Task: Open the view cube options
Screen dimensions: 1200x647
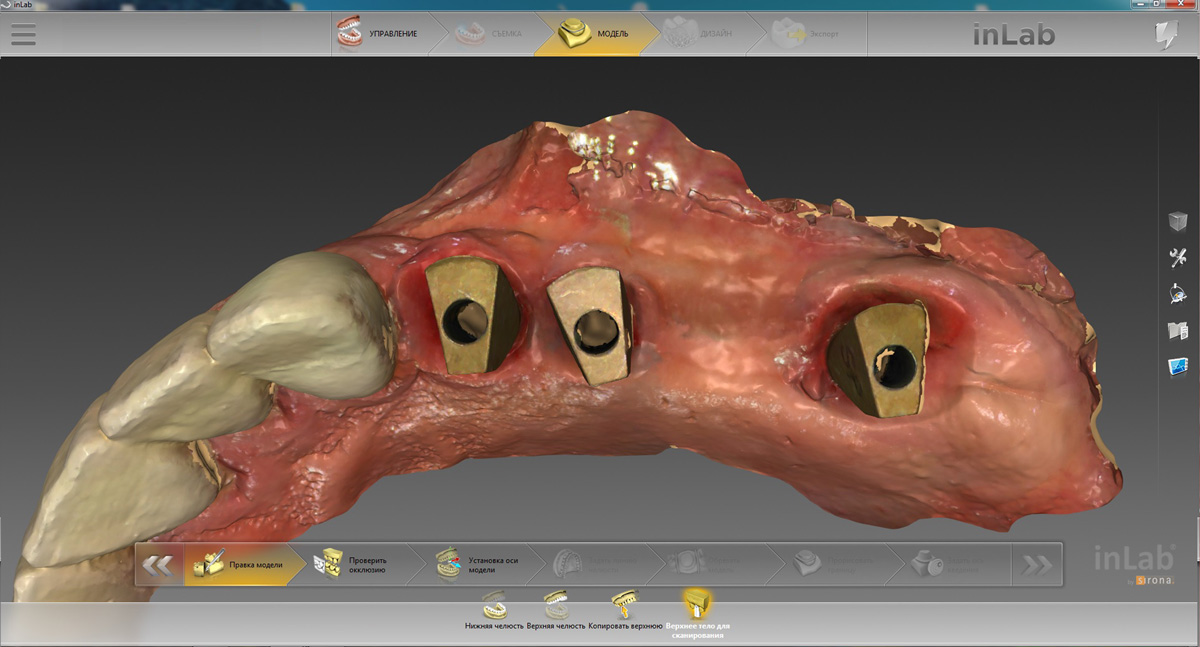Action: [x=1177, y=221]
